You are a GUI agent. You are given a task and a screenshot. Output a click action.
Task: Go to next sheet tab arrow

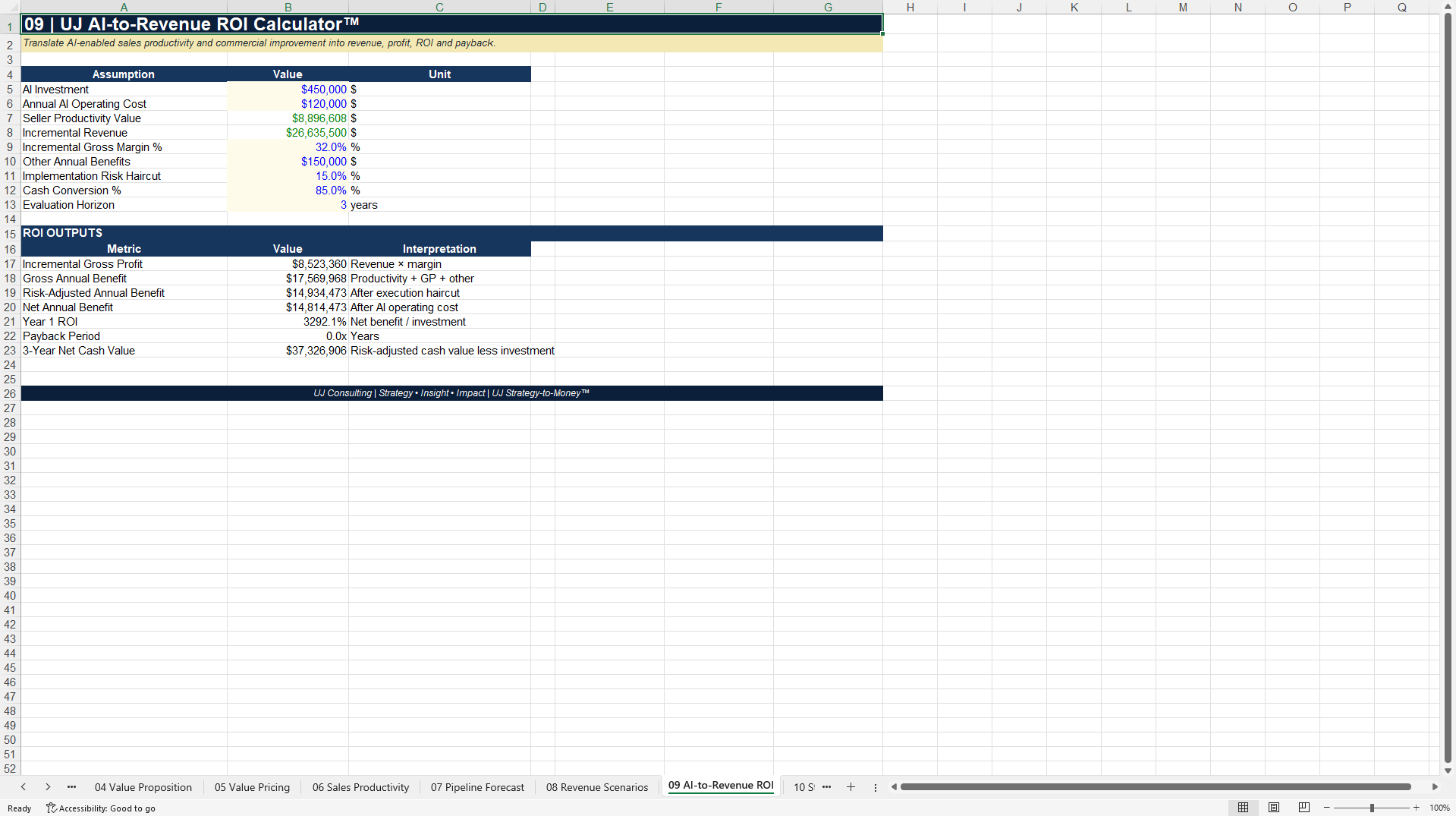click(48, 787)
